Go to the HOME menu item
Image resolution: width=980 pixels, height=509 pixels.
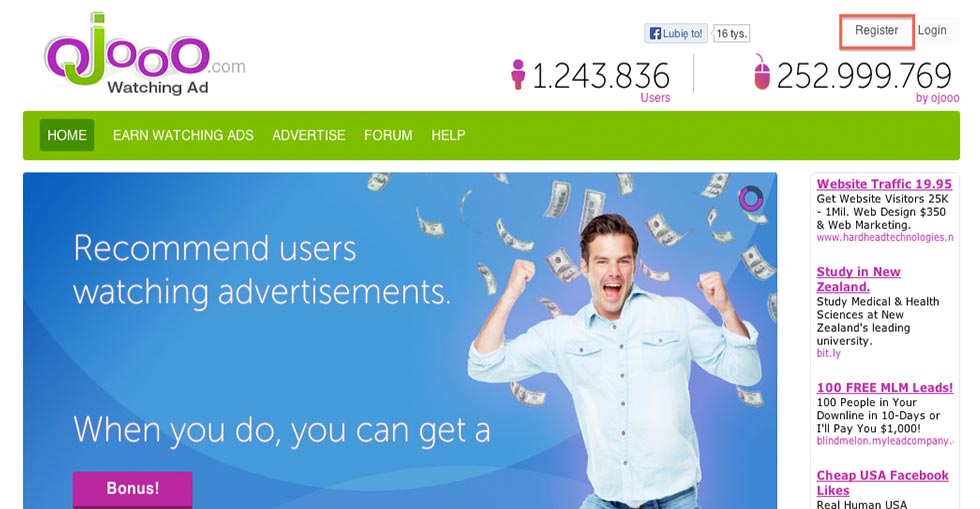[x=67, y=135]
